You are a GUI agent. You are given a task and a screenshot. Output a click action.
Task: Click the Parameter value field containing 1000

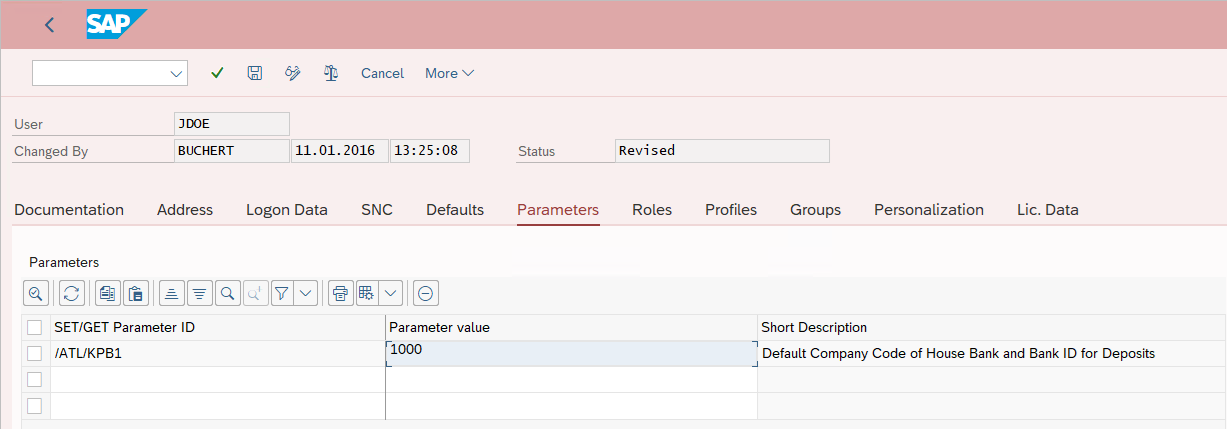pos(571,353)
